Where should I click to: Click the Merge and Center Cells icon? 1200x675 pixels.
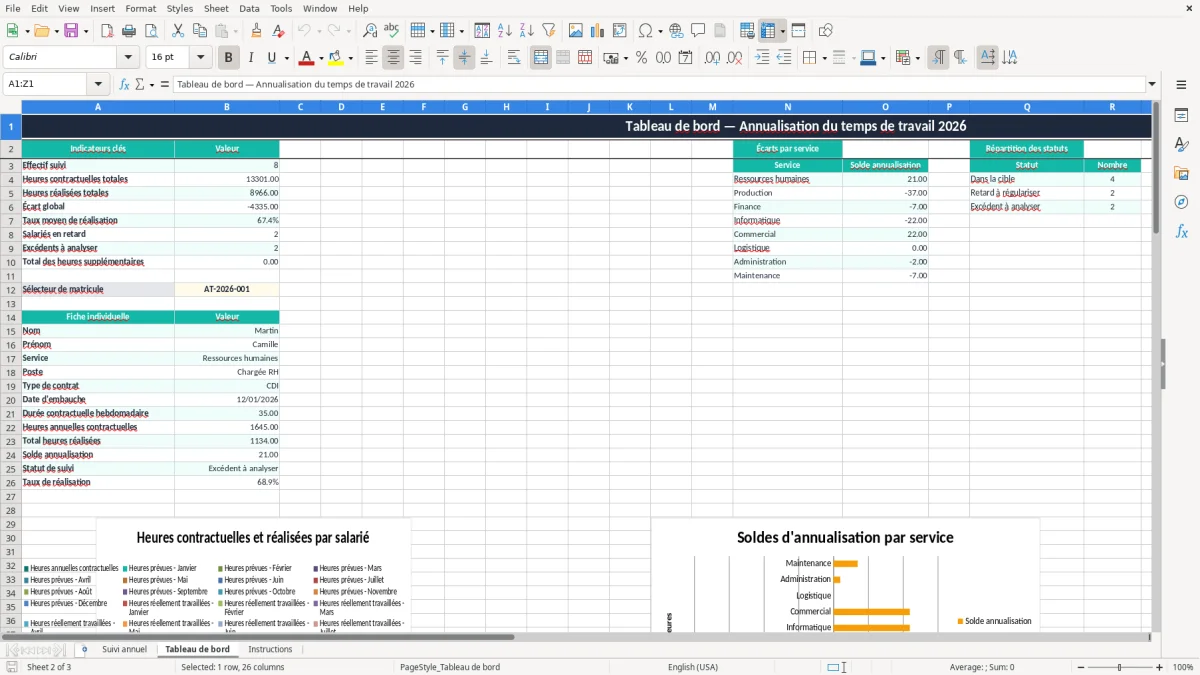point(541,58)
